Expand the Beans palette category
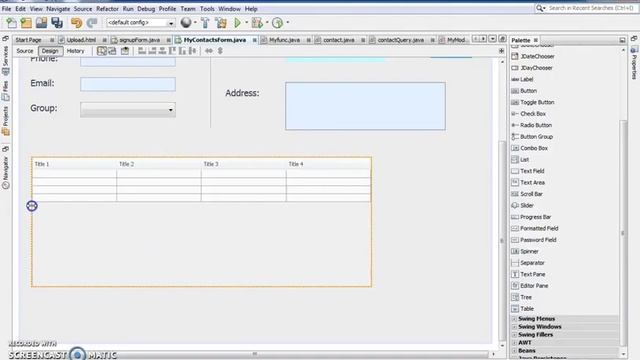640x360 pixels. pyautogui.click(x=514, y=351)
